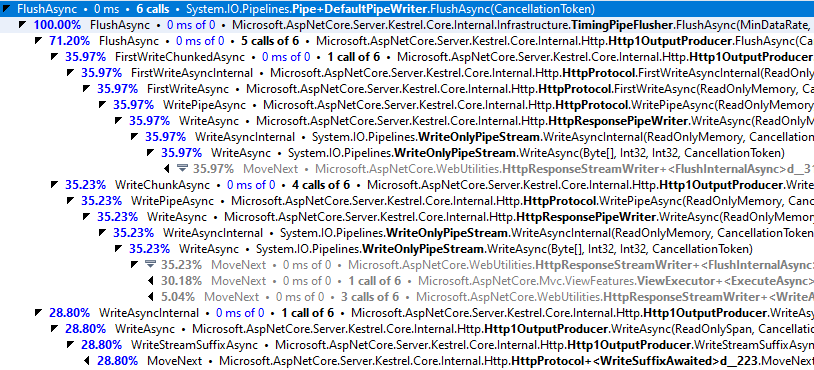Click 'HttpResponsePipeWriter' text on 35.23% row
The width and height of the screenshot is (814, 370).
pyautogui.click(x=586, y=217)
